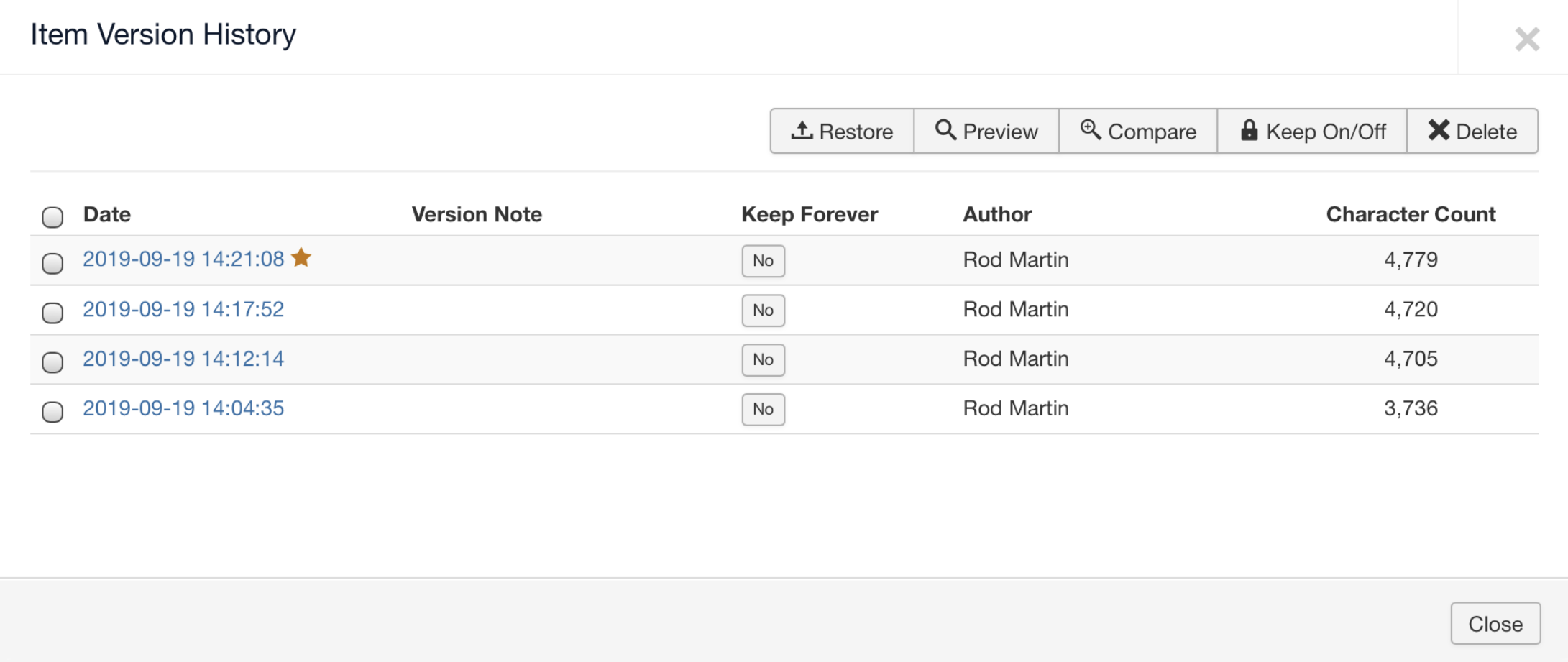
Task: Switch Keep Forever on 14:12:14 version
Action: click(x=763, y=360)
